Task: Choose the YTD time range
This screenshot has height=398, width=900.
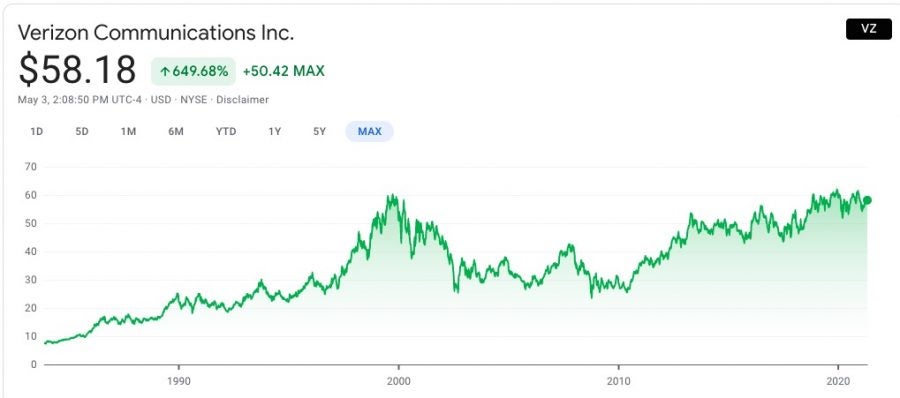Action: (226, 132)
